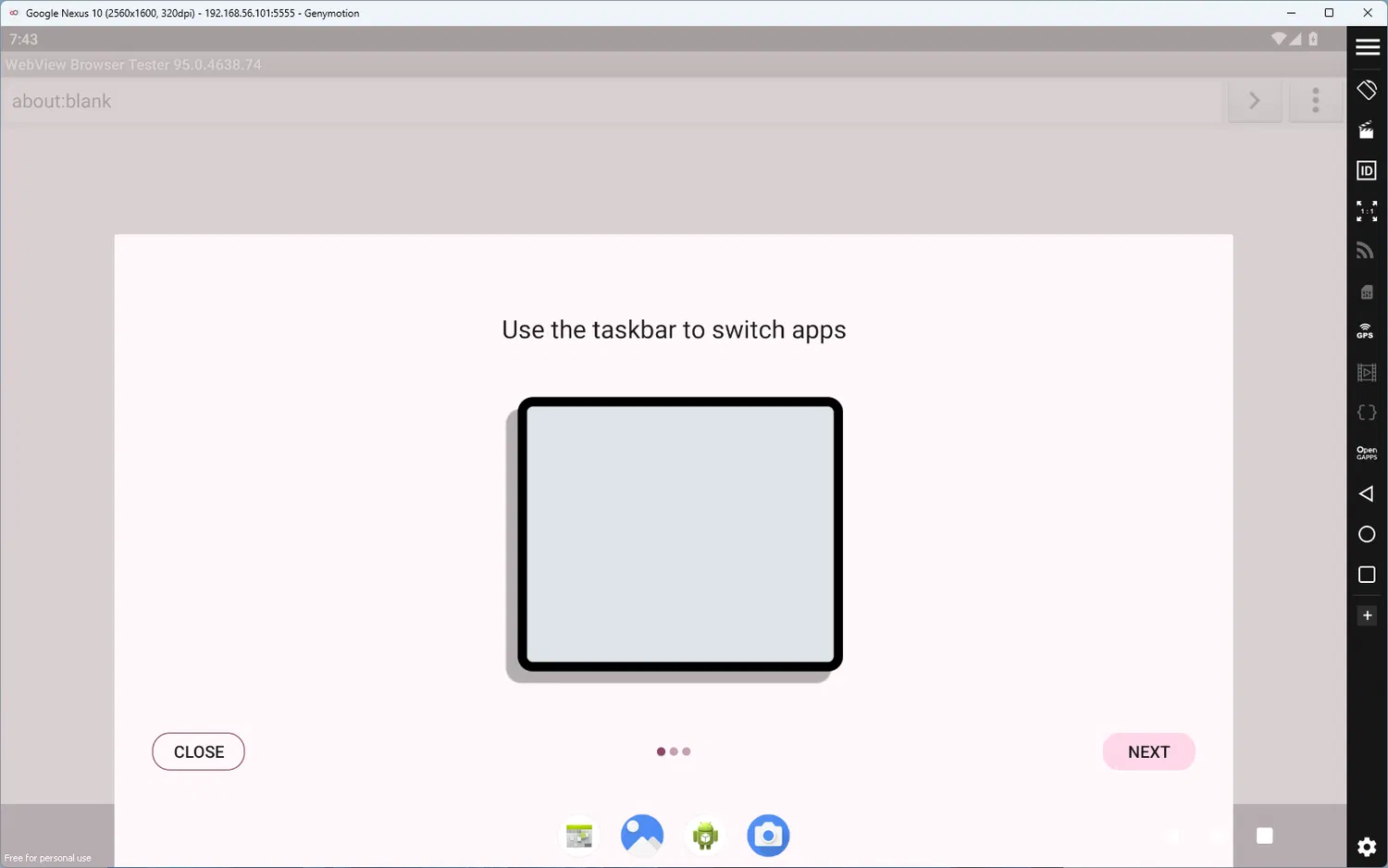Screen dimensions: 1388x868
Task: Maximize the Genymotion window
Action: point(1329,13)
